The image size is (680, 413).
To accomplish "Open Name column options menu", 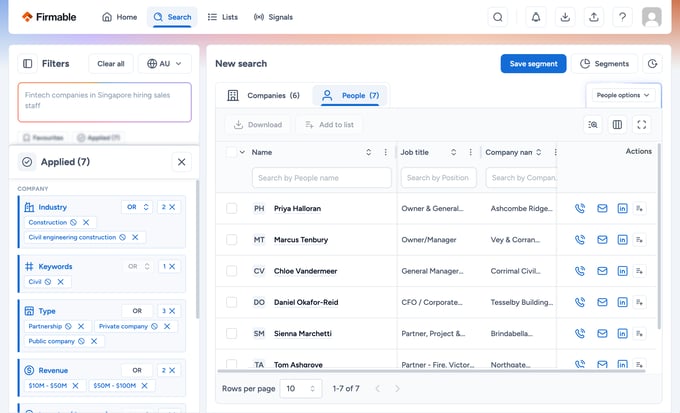I will coord(386,152).
